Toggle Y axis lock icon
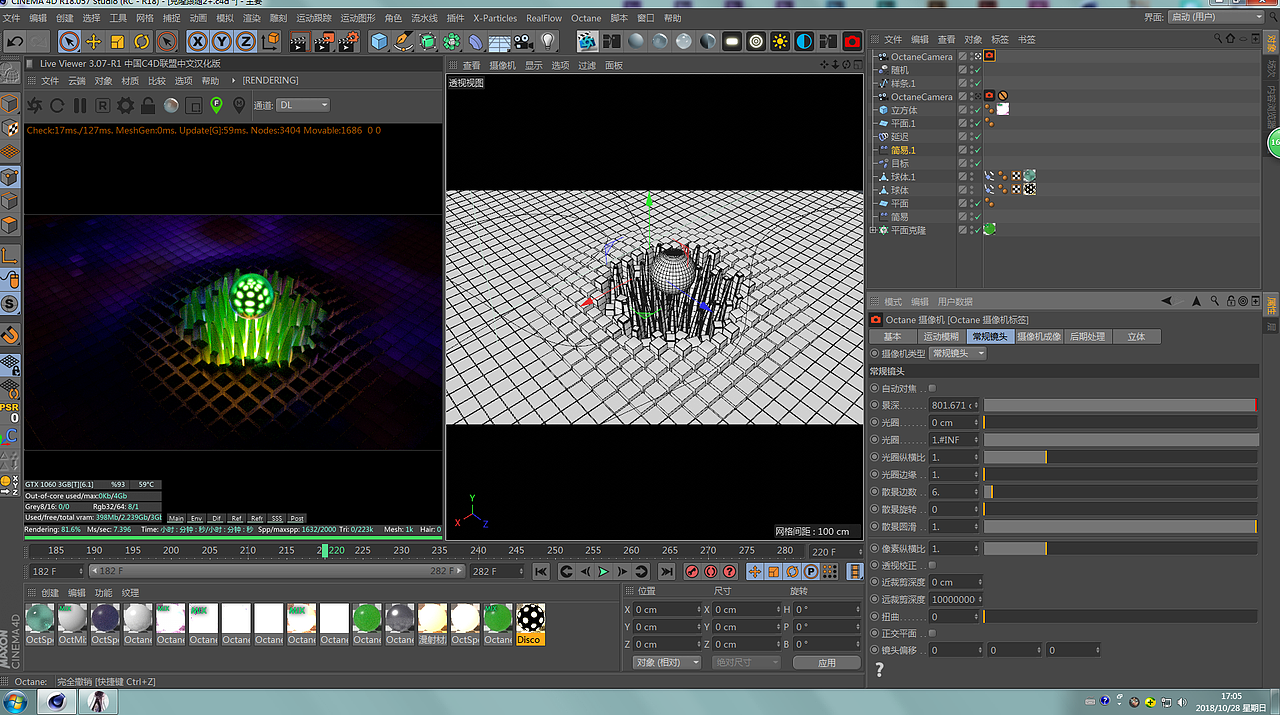 coord(221,41)
